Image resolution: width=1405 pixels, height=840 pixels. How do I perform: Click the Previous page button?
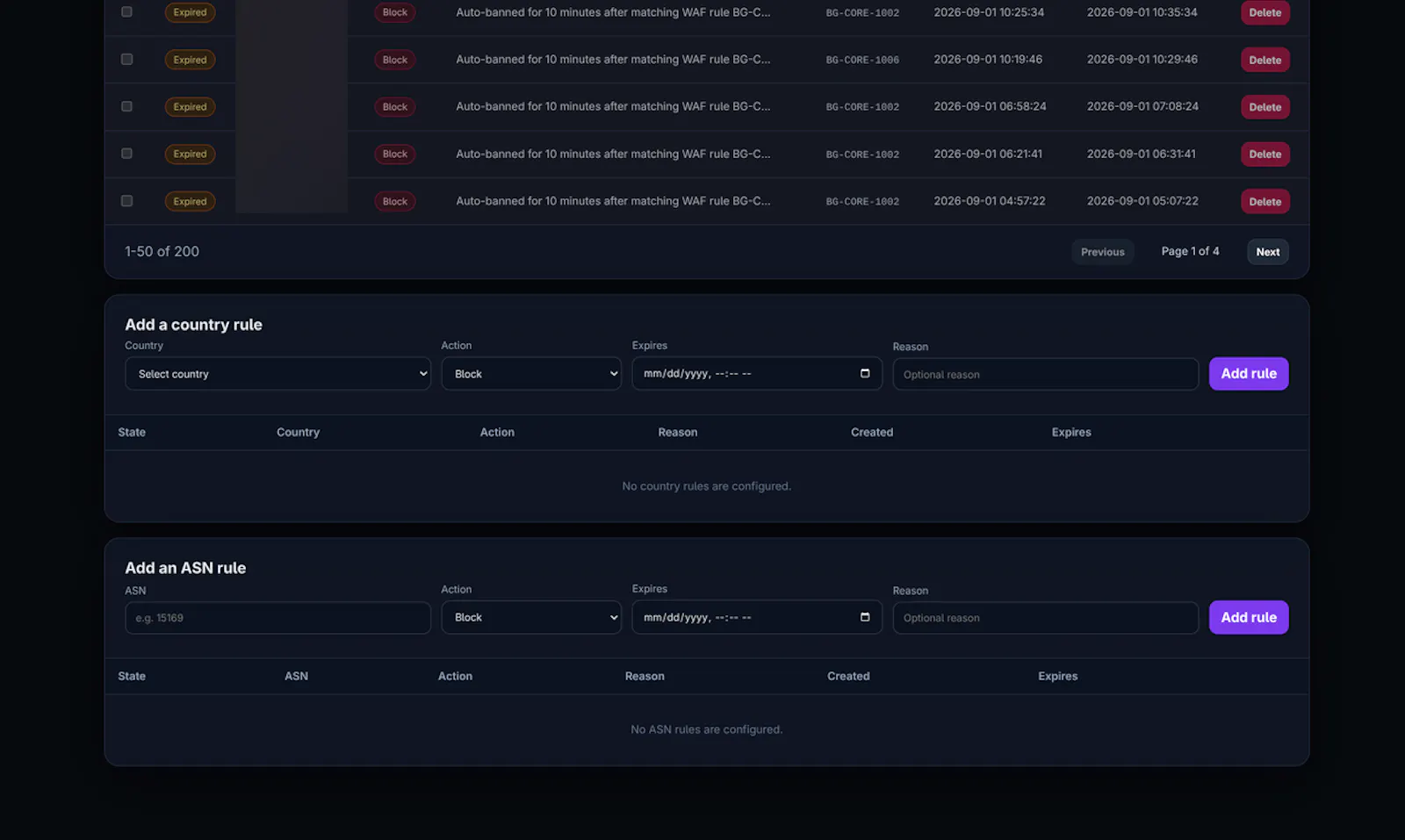(1102, 252)
